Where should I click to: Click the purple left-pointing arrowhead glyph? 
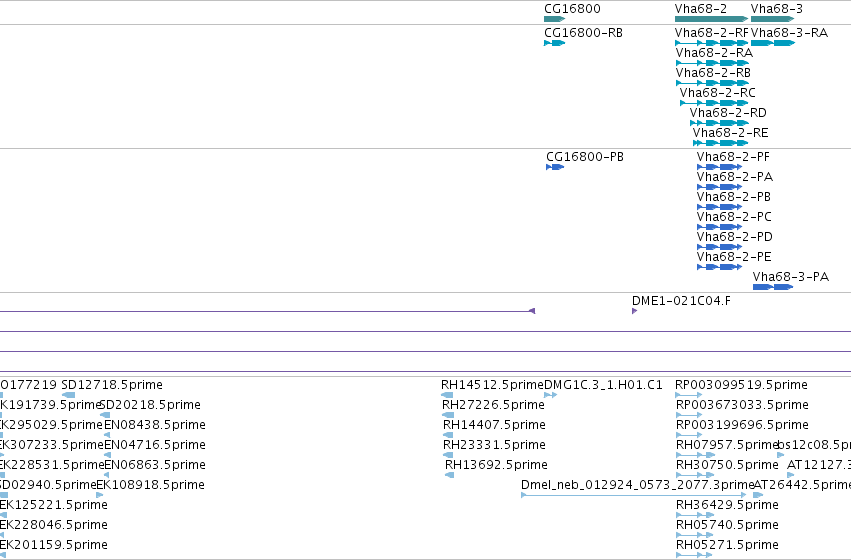[x=532, y=311]
